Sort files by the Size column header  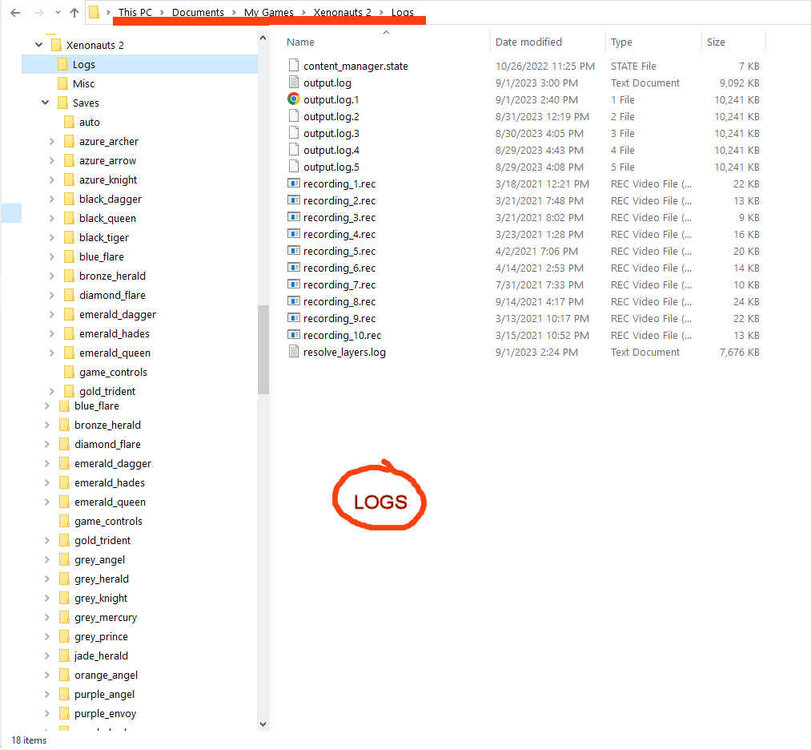(716, 42)
